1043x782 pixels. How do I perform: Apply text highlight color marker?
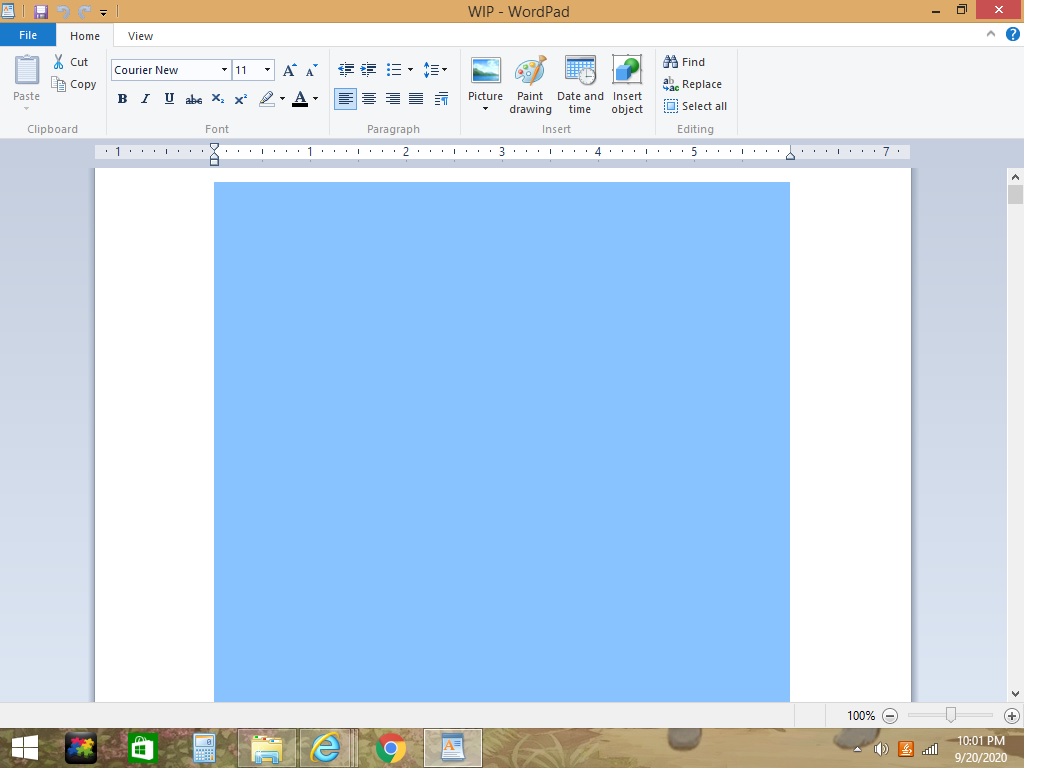(x=267, y=100)
